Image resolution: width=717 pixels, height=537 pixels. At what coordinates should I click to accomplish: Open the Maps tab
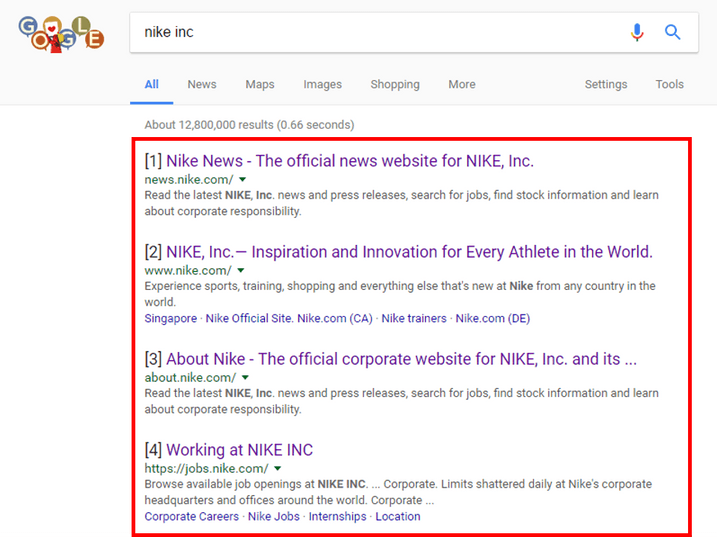260,85
